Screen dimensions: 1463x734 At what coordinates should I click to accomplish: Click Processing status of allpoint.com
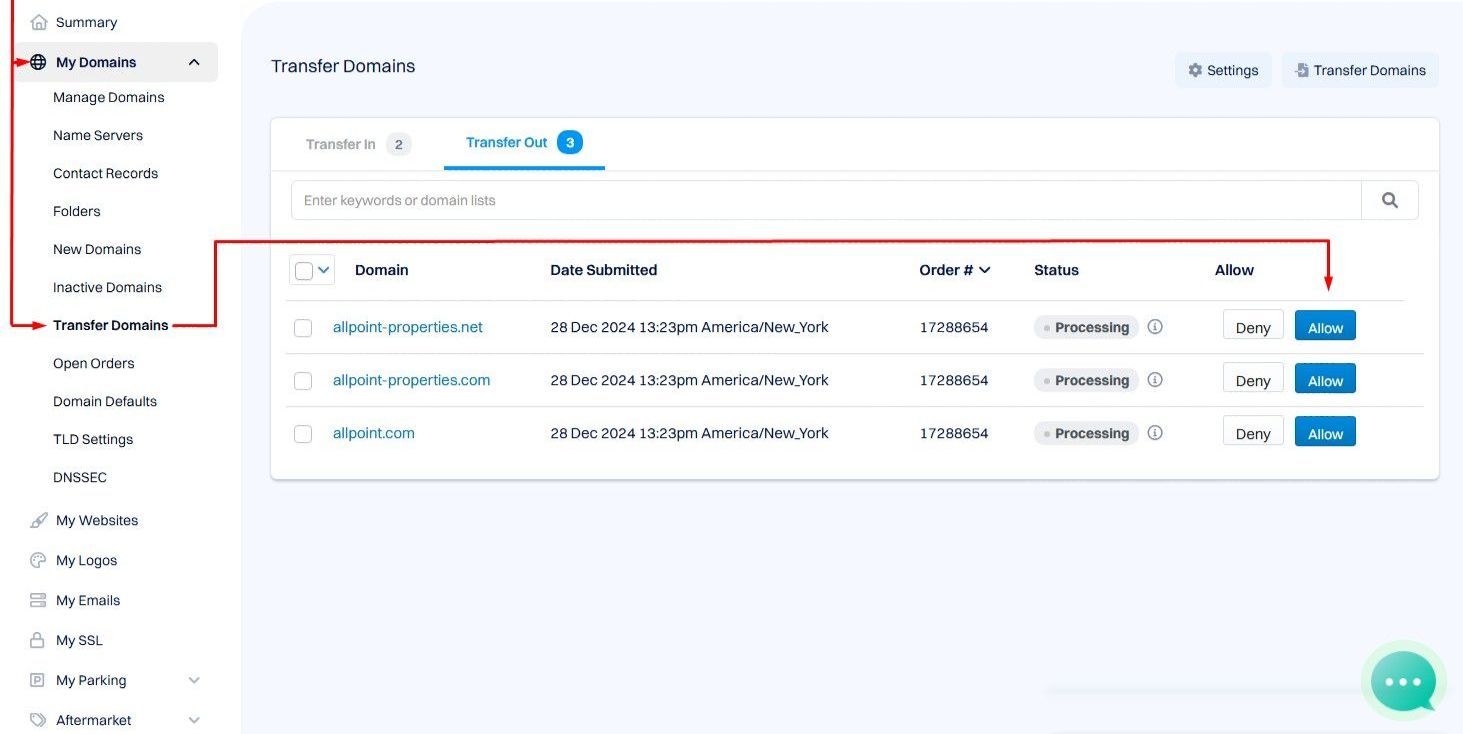point(1086,433)
